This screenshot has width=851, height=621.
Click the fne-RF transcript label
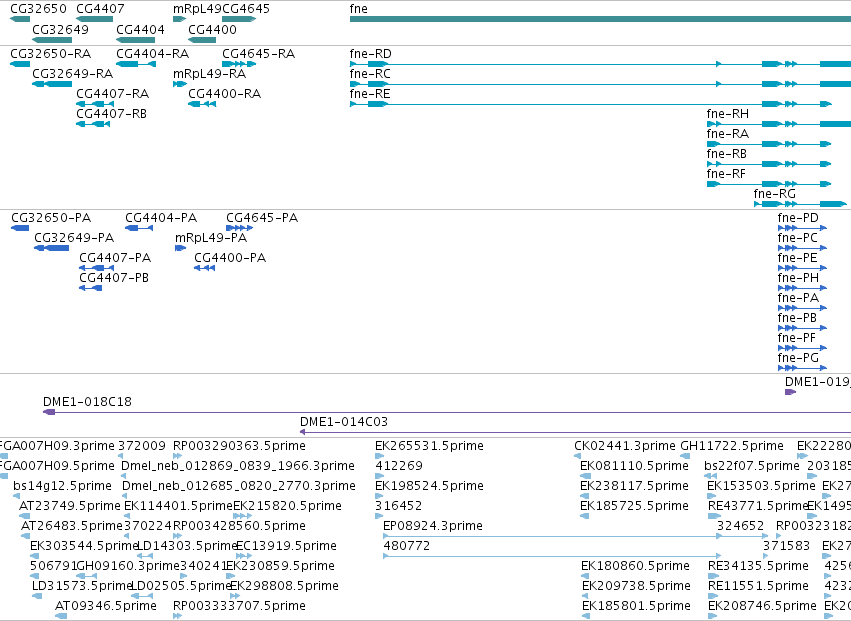(x=726, y=174)
